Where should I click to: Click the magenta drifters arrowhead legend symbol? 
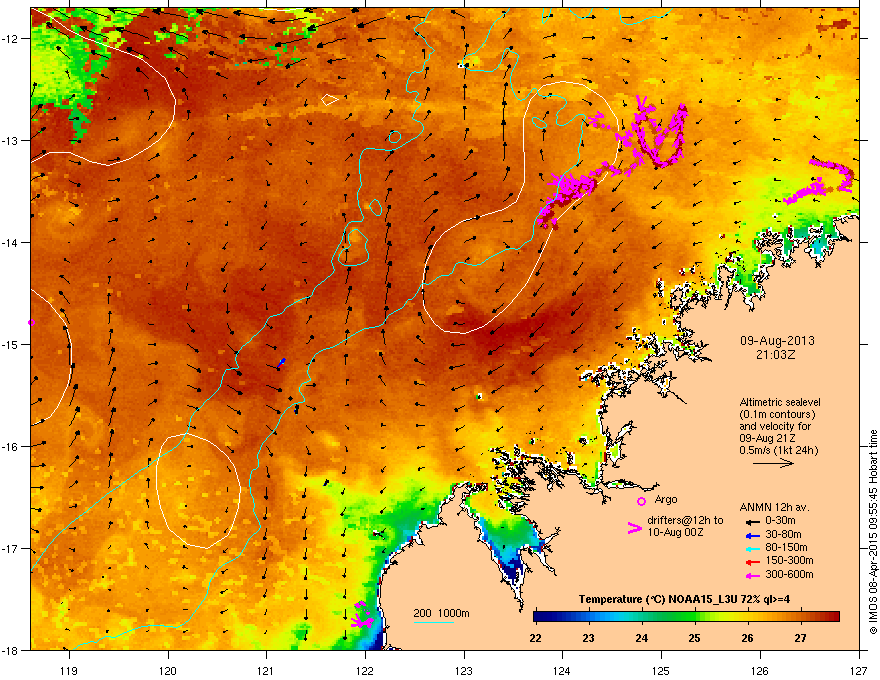[x=635, y=528]
